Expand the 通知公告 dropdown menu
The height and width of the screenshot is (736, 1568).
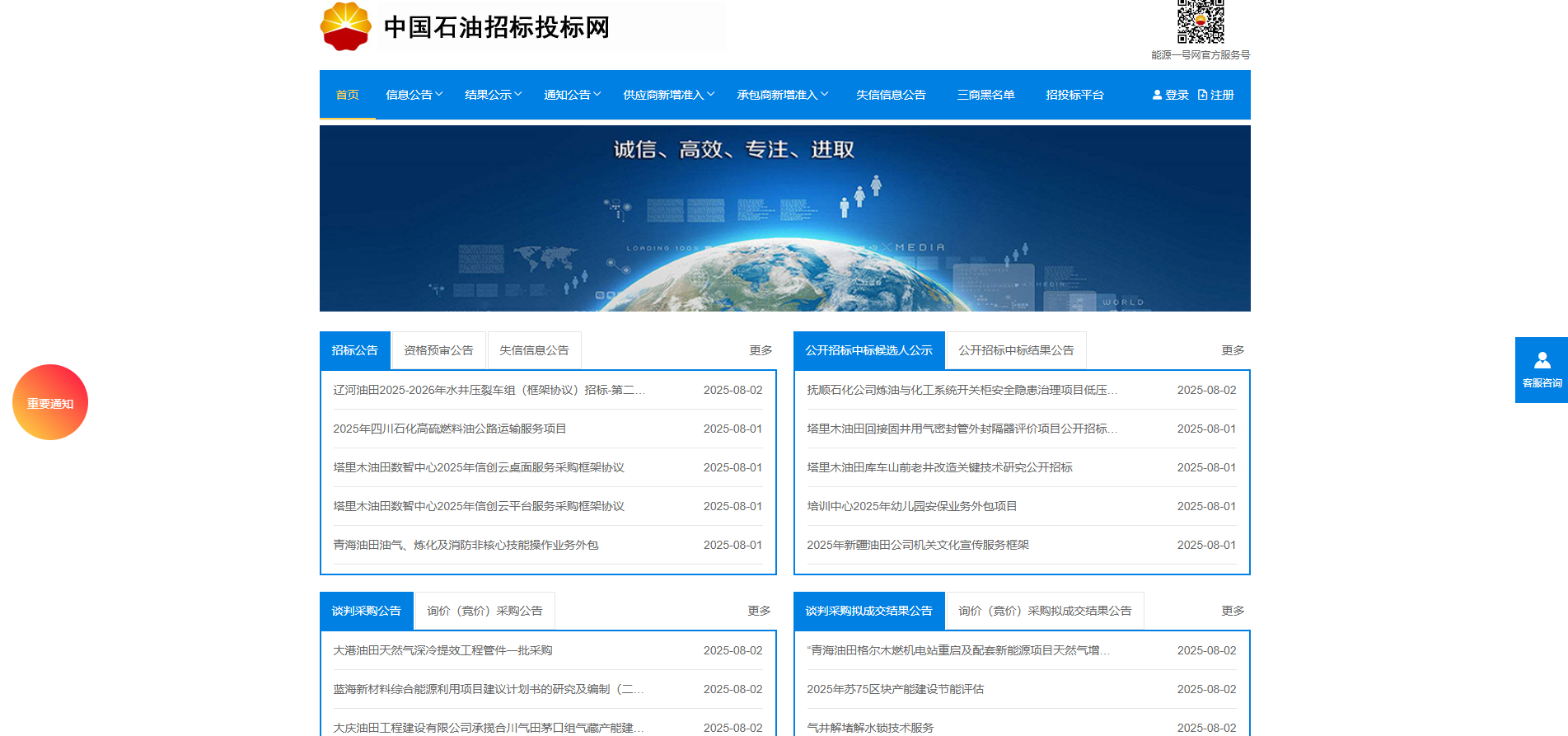coord(572,95)
